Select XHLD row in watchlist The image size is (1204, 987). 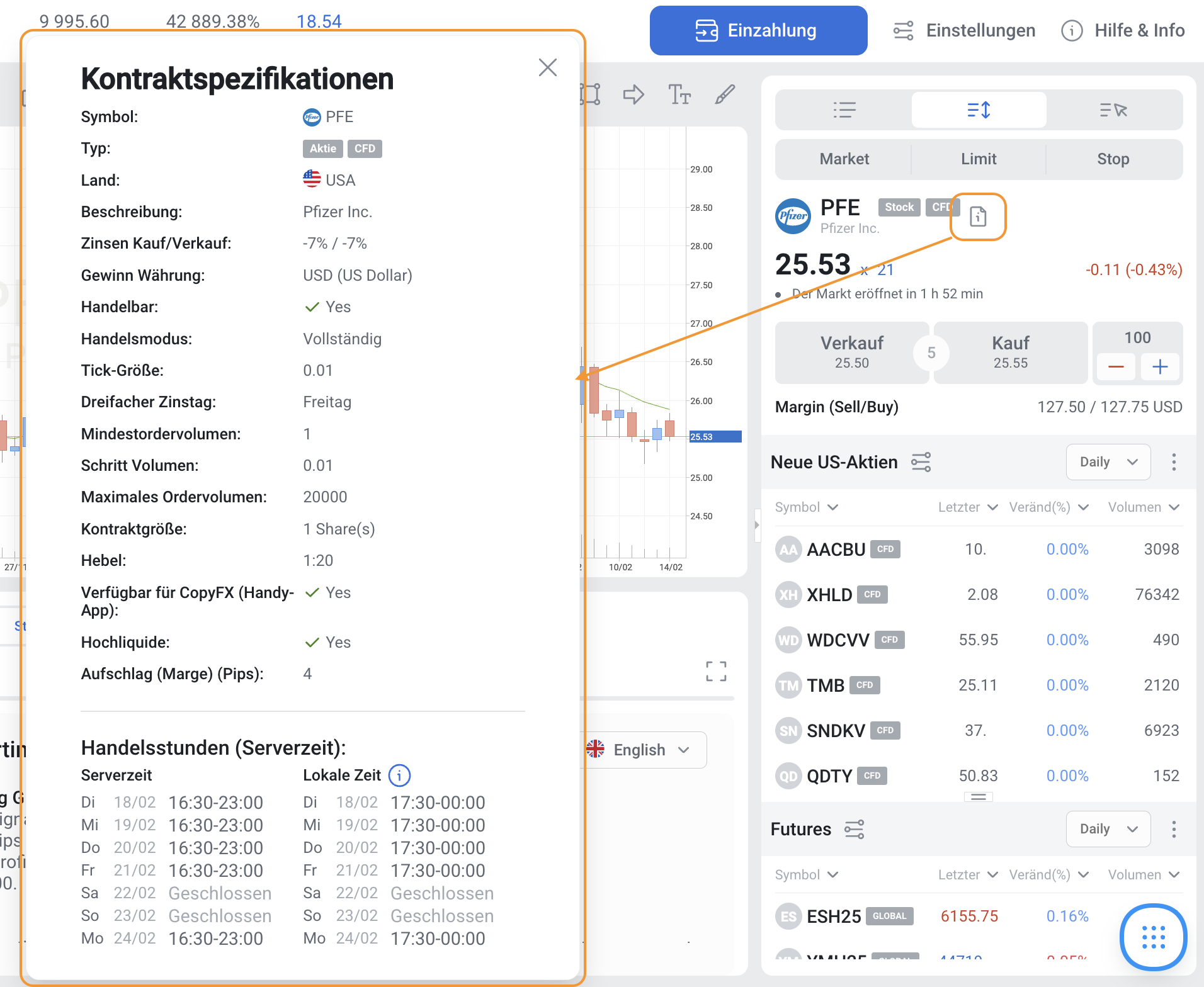point(979,595)
